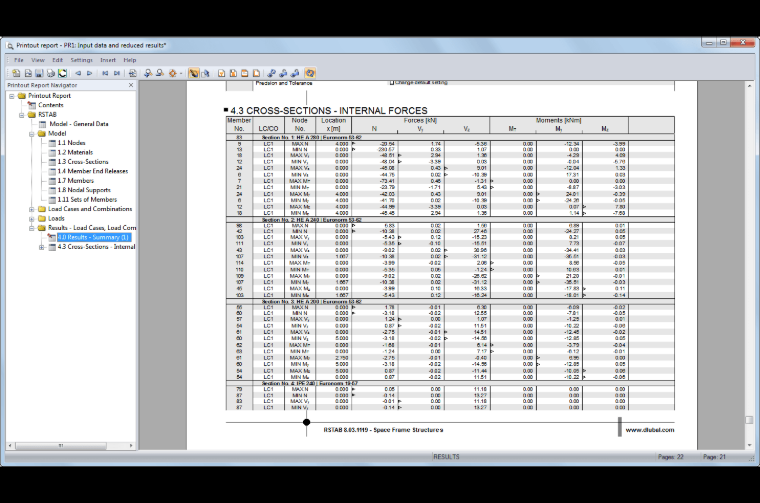Screen dimensions: 760x503
Task: Collapse the Model folder node
Action: coord(32,134)
